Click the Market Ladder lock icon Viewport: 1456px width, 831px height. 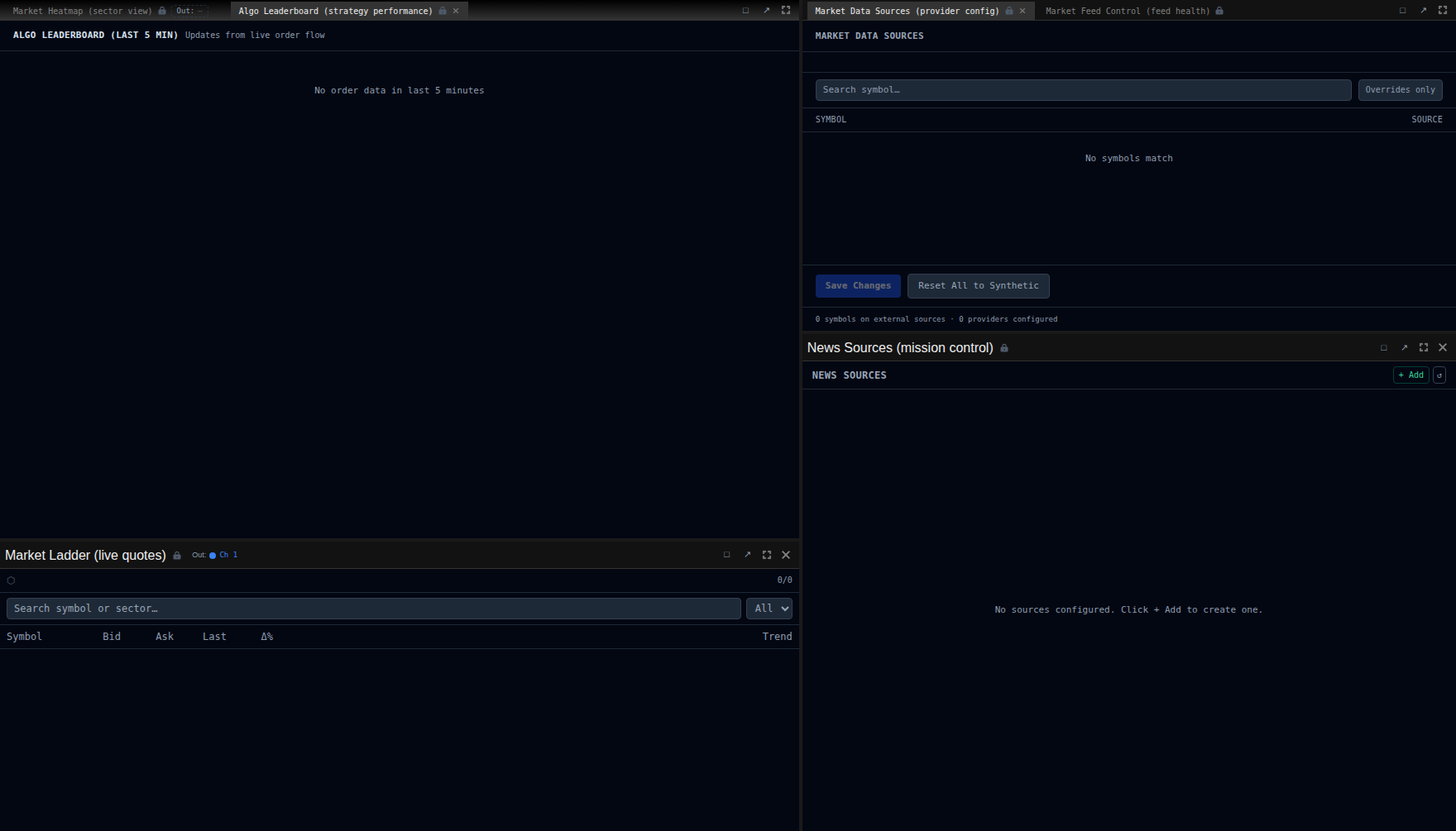(x=177, y=556)
